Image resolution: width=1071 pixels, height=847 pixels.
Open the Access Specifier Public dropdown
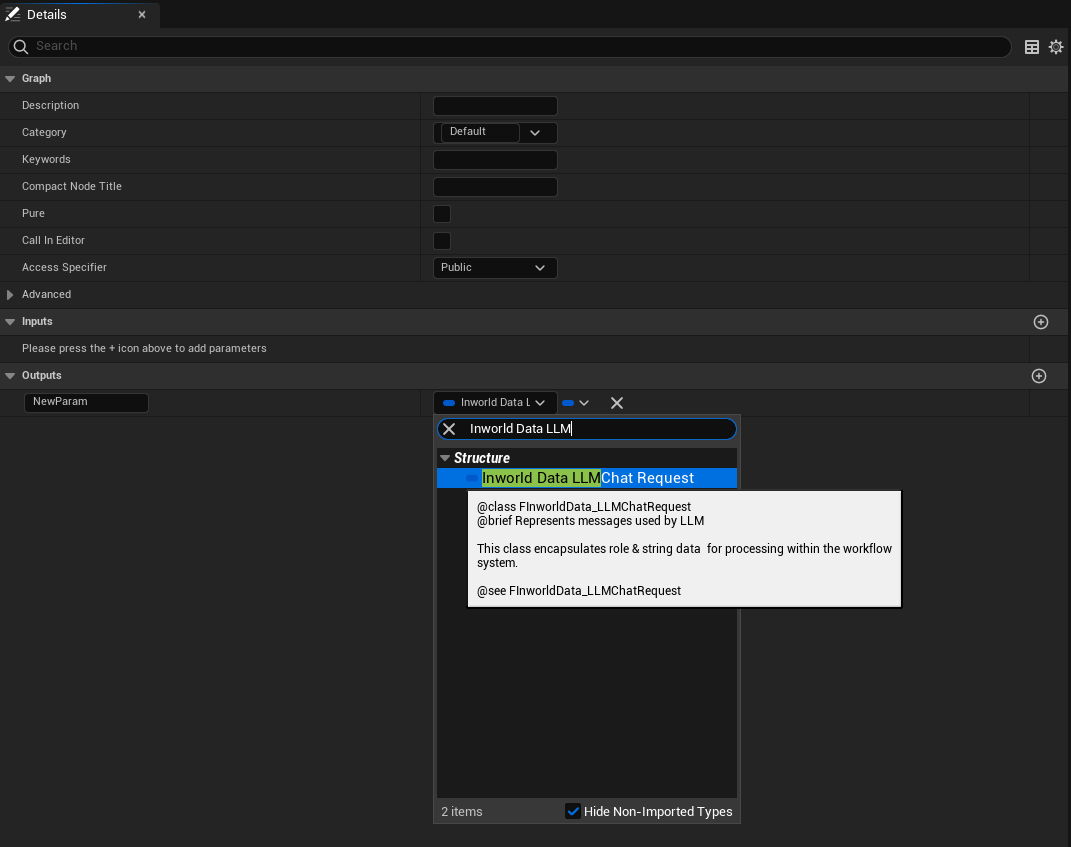click(495, 268)
